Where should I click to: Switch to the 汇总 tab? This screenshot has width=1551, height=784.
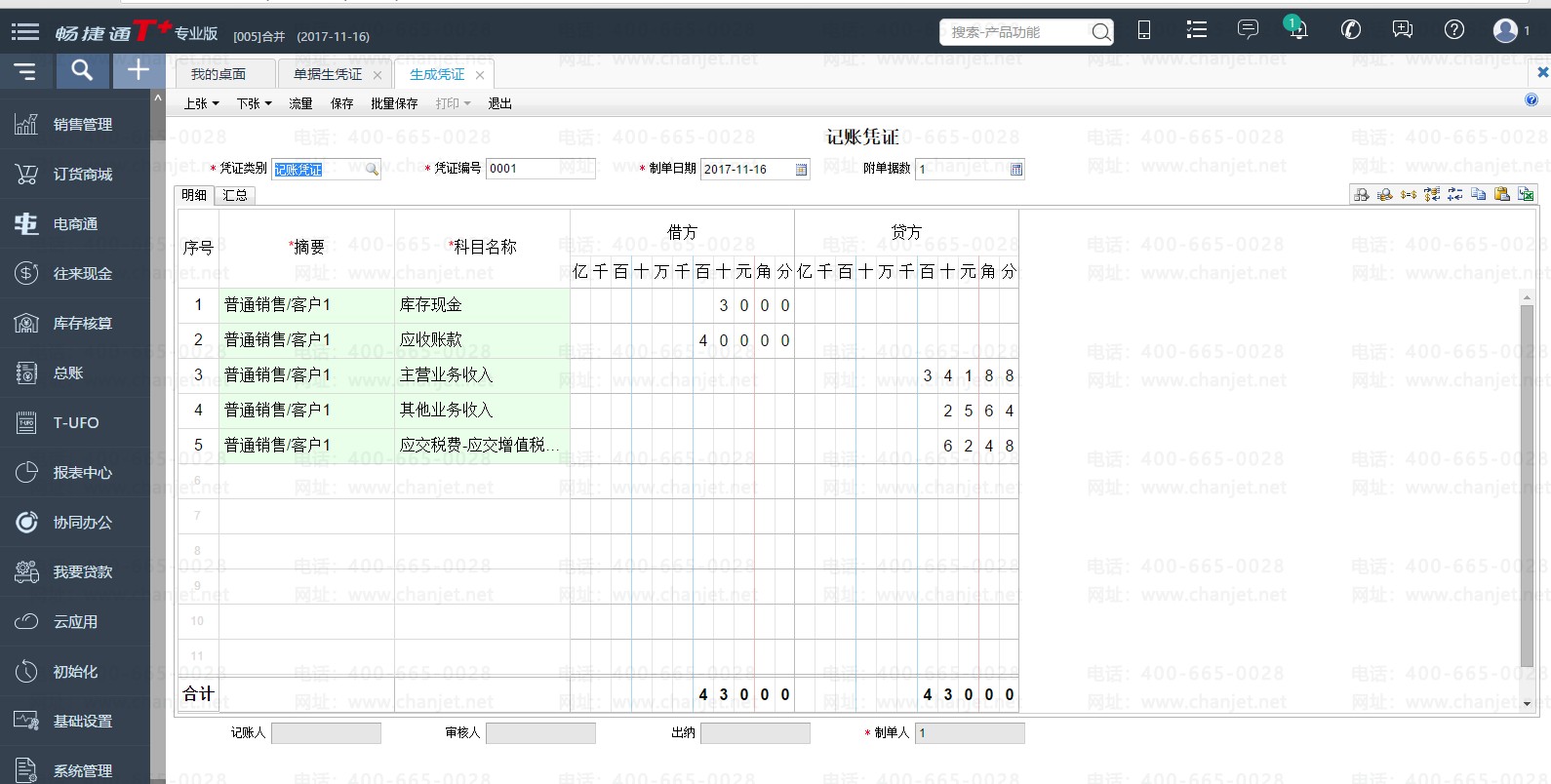pos(235,195)
